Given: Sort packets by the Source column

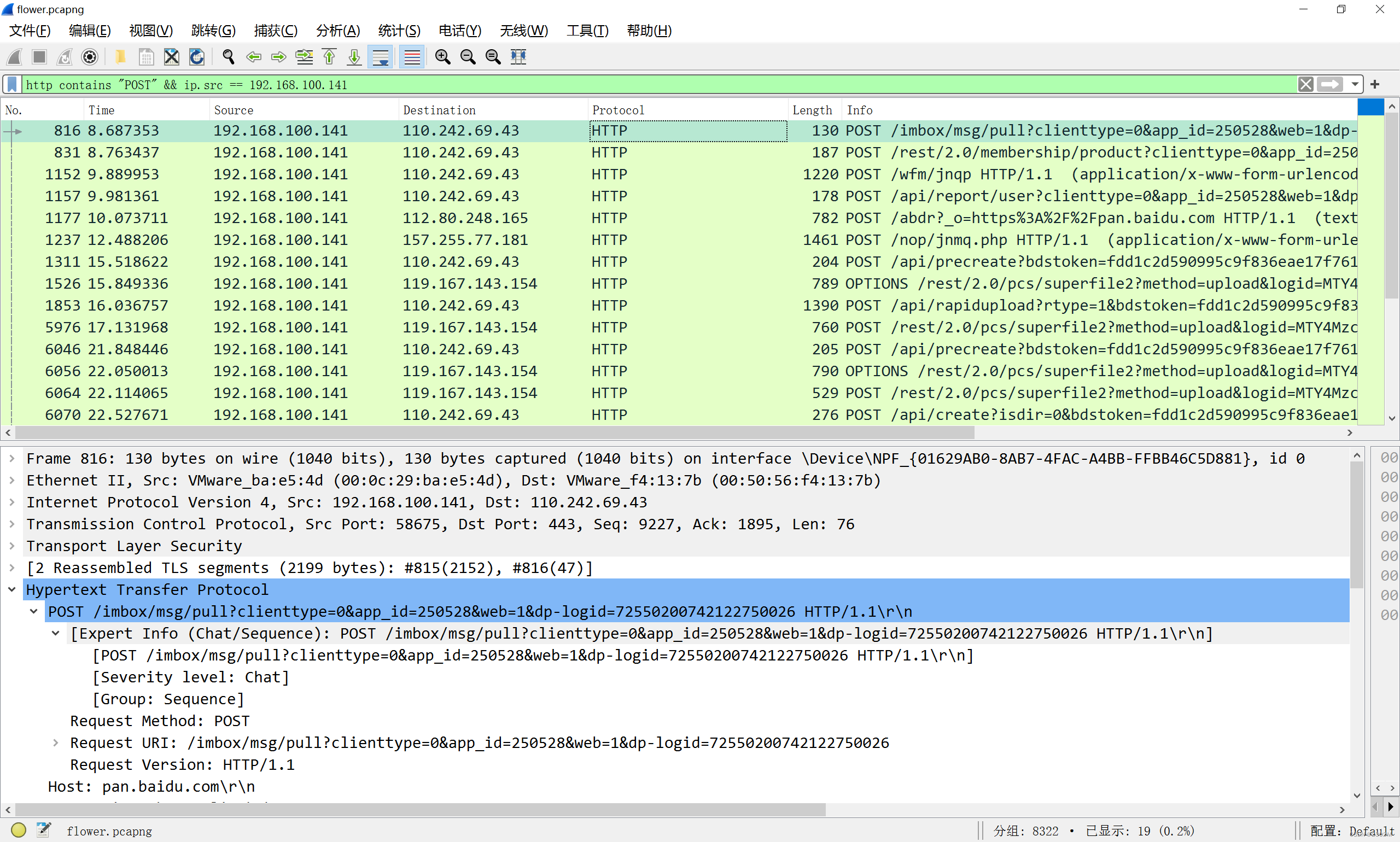Looking at the screenshot, I should point(304,110).
